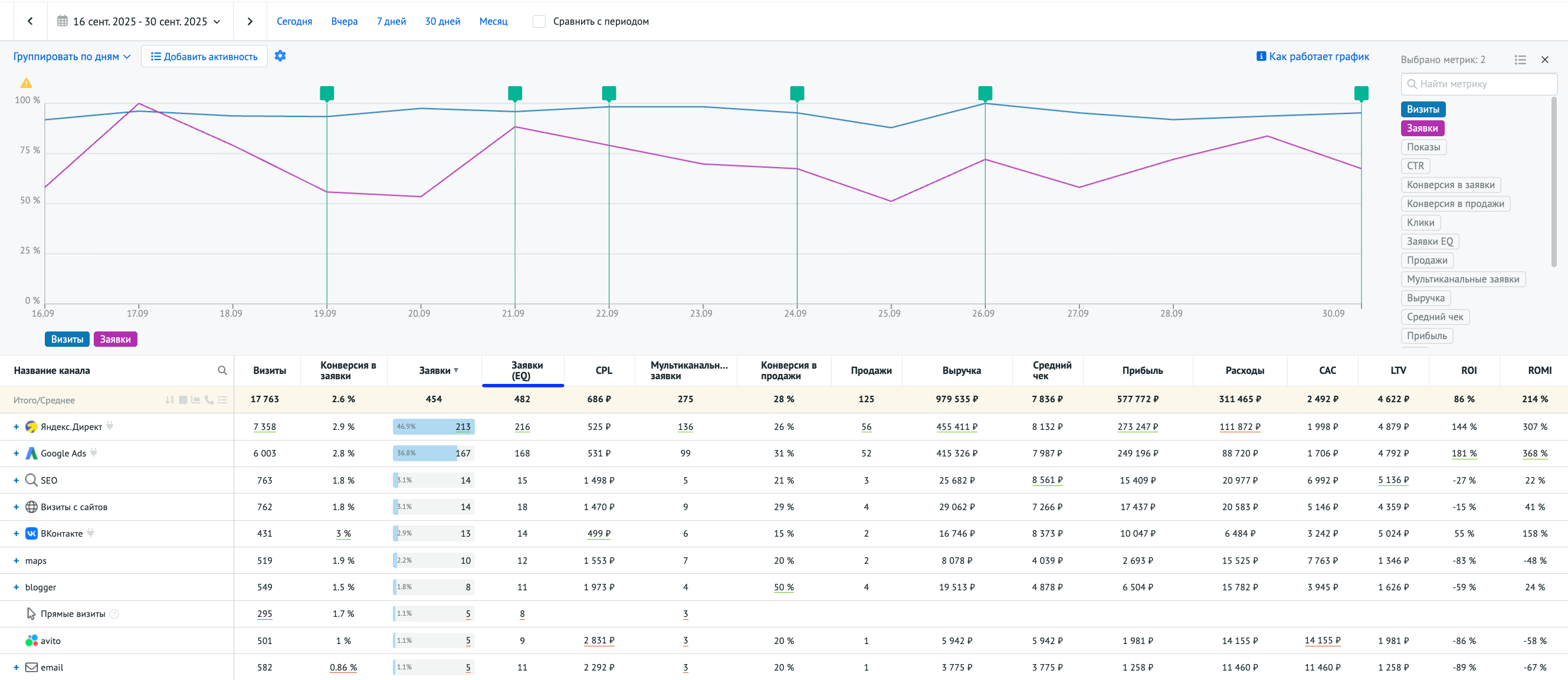Image resolution: width=1568 pixels, height=680 pixels.
Task: Open metrics list view icon
Action: tap(1520, 60)
